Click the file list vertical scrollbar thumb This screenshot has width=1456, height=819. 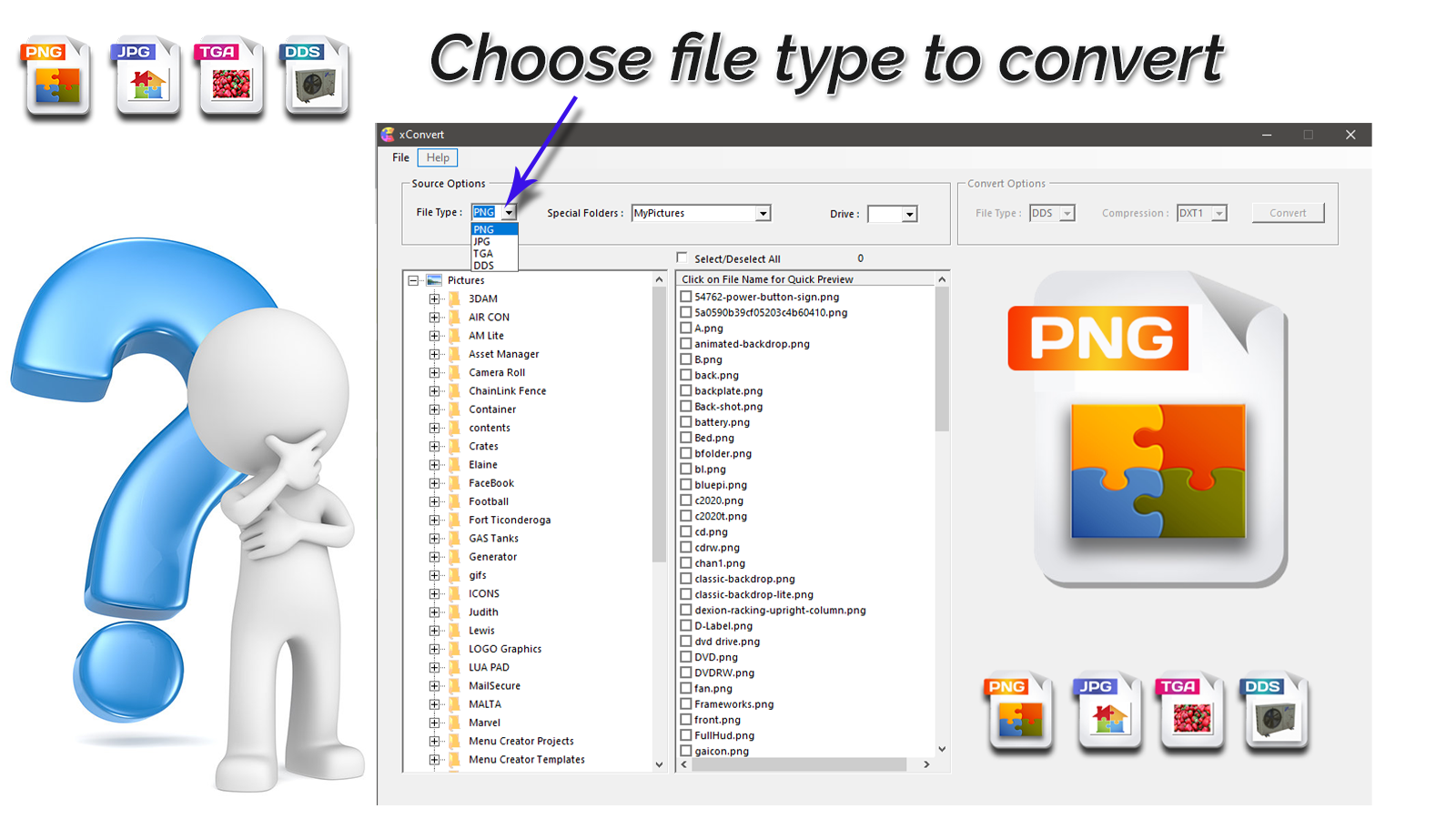point(942,359)
